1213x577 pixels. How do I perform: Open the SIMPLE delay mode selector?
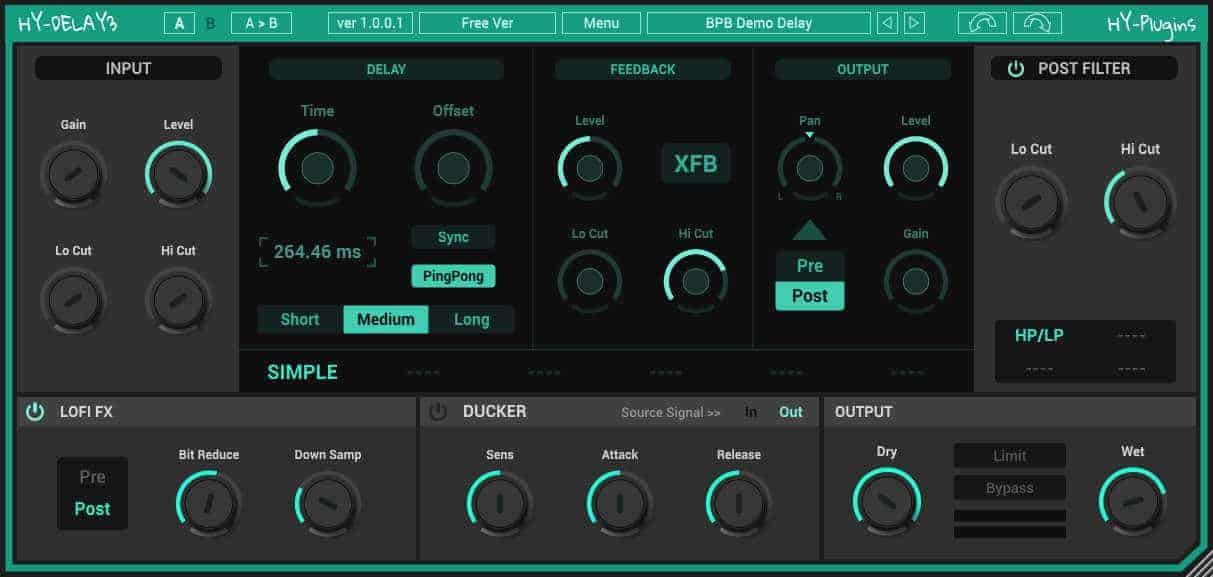click(x=303, y=373)
